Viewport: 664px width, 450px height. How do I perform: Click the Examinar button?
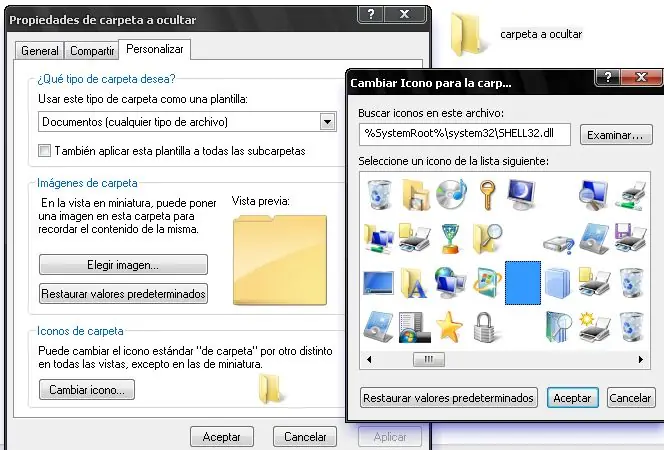click(x=616, y=135)
